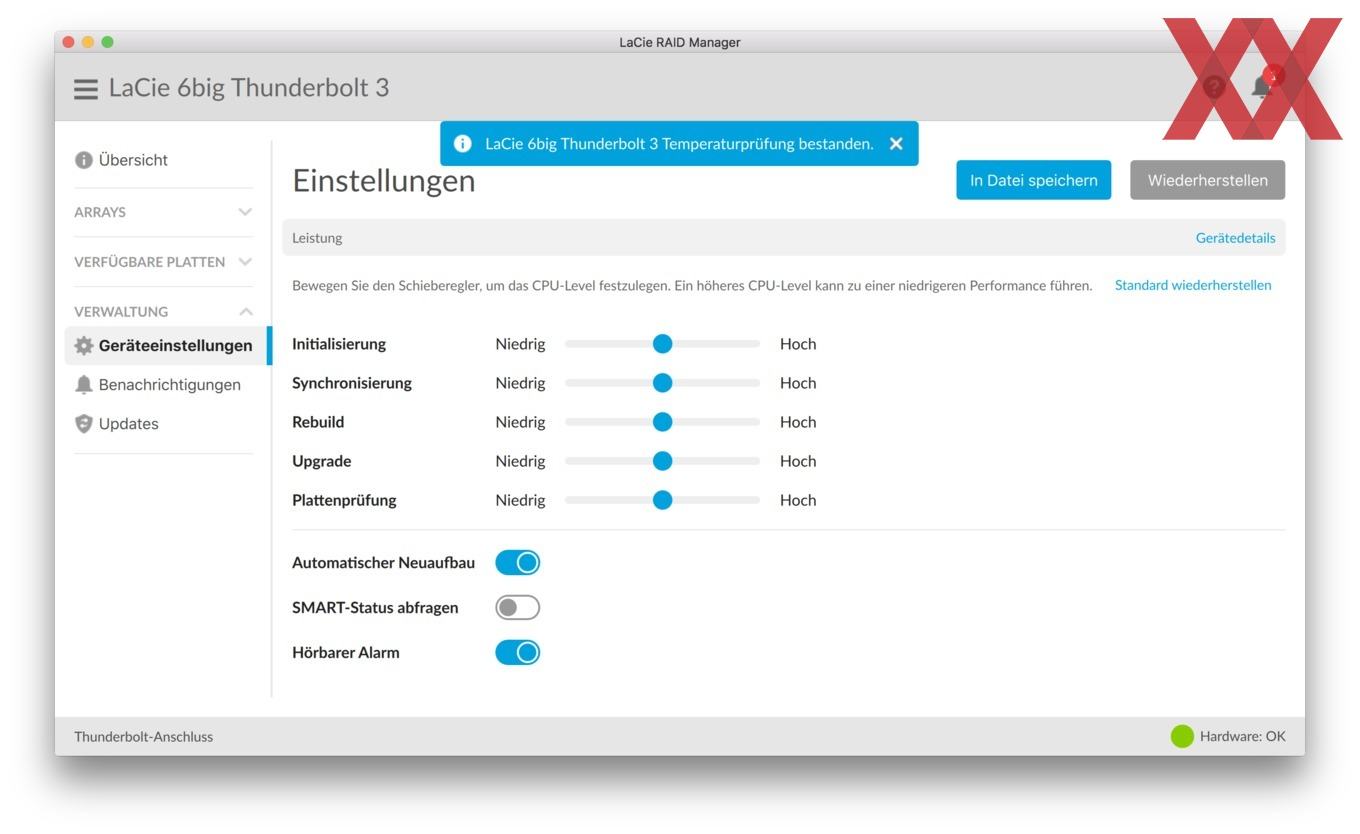Open Benachrichtigungen in the sidebar
This screenshot has height=834, width=1360.
[x=169, y=385]
